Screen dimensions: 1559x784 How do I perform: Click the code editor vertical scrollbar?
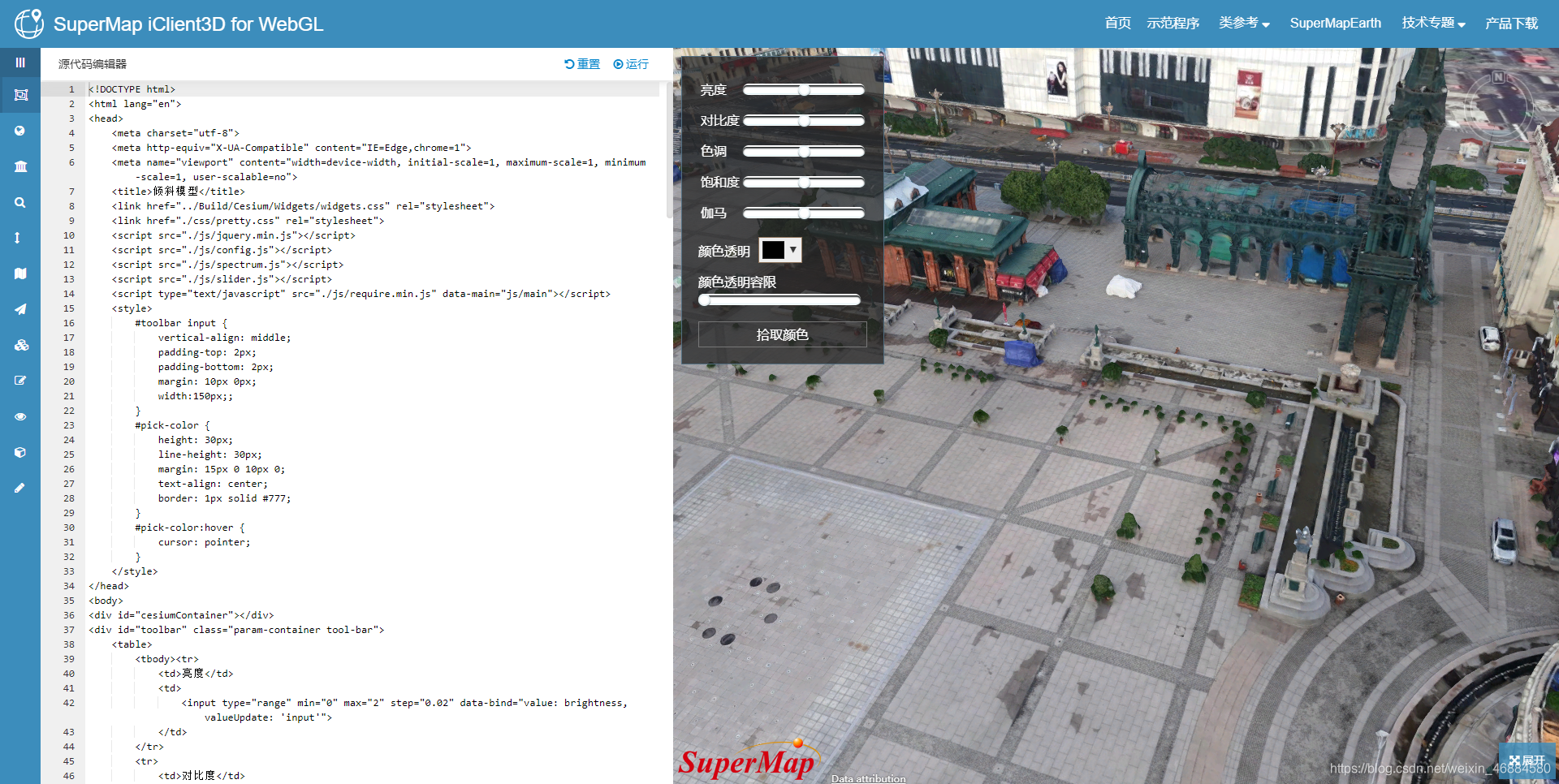[x=669, y=150]
